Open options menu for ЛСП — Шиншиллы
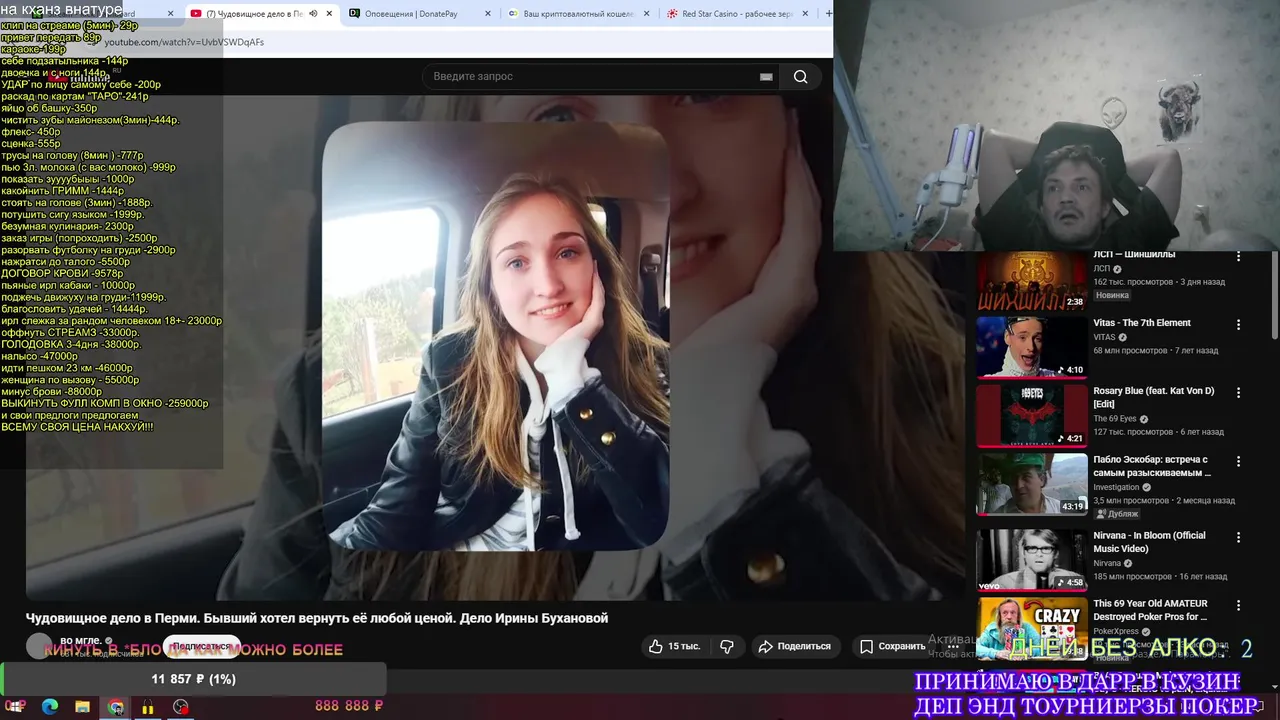1280x720 pixels. pyautogui.click(x=1238, y=256)
